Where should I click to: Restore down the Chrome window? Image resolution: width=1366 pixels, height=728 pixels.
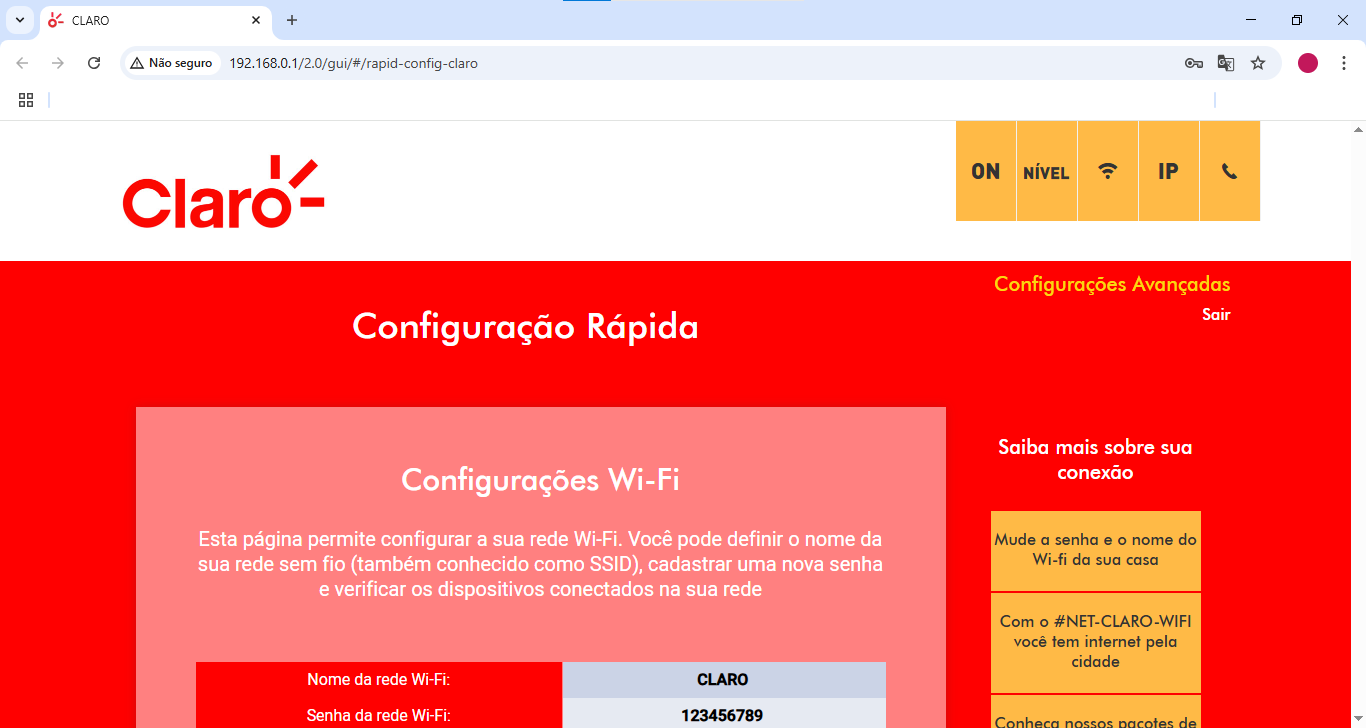tap(1297, 20)
